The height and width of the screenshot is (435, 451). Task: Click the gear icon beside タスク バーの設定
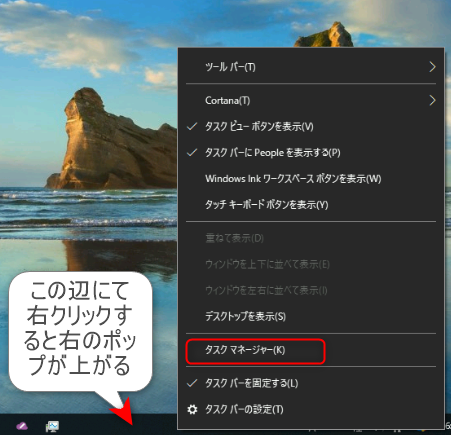(x=192, y=409)
